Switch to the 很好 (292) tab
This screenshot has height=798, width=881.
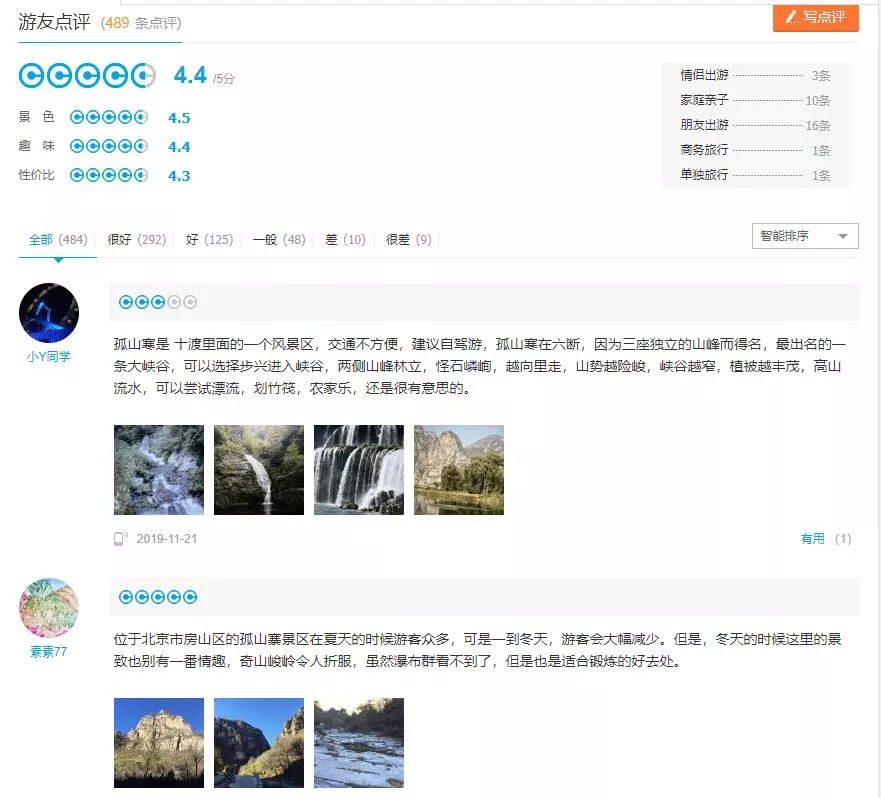136,240
